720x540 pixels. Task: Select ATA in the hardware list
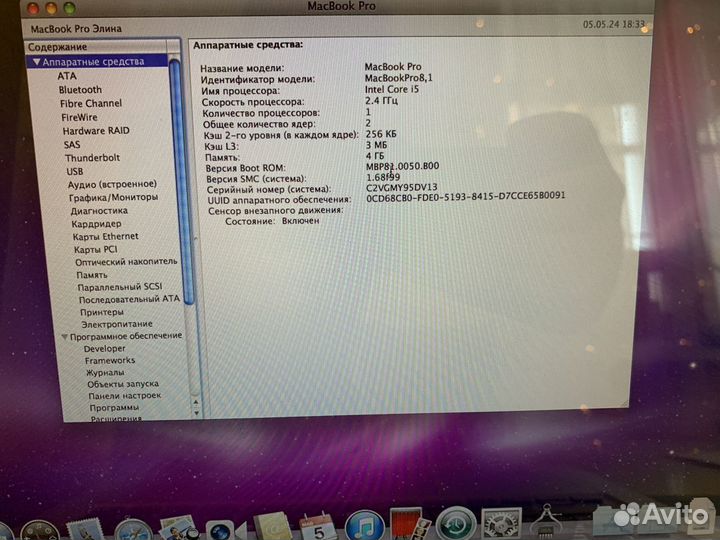click(67, 76)
